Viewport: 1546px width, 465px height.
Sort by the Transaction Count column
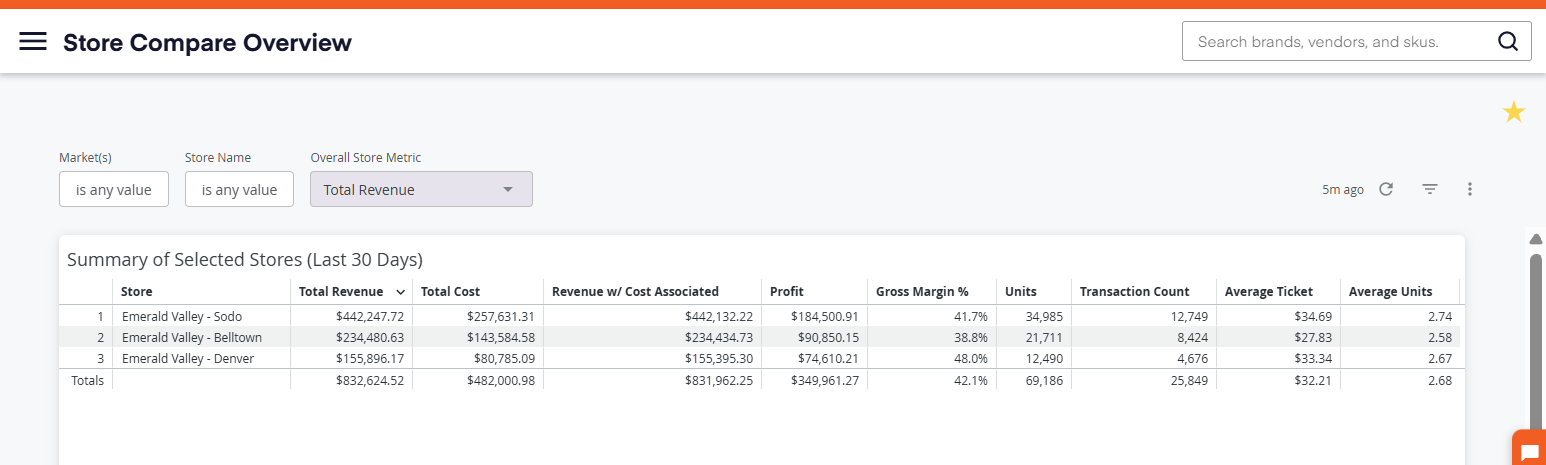point(1134,292)
